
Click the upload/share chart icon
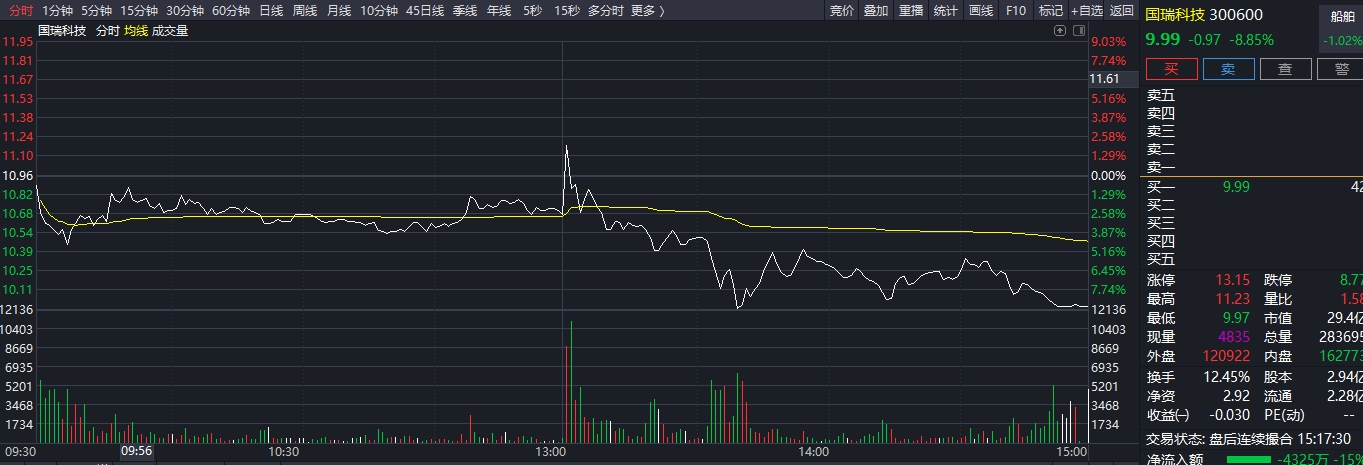[x=1060, y=31]
